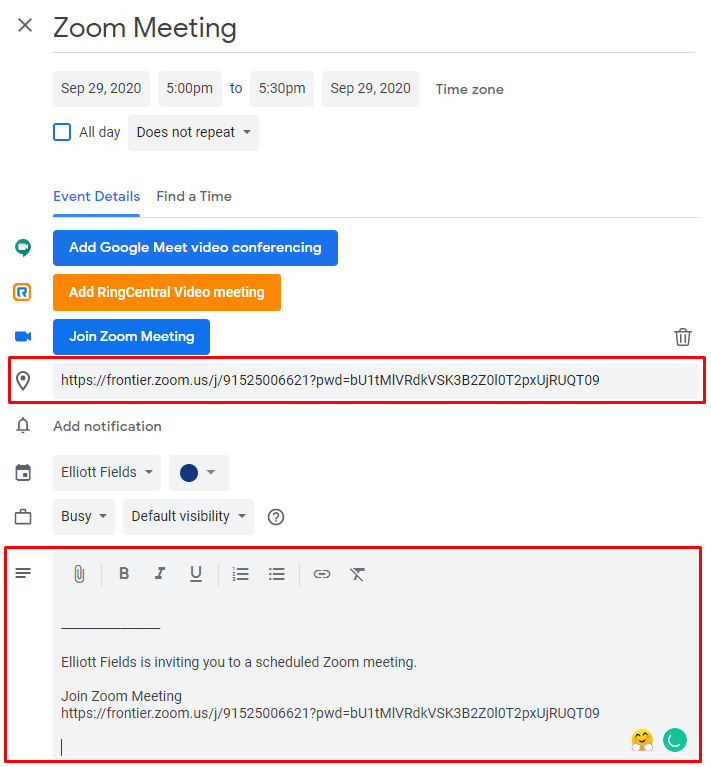711x767 pixels.
Task: Open availability help question mark icon
Action: coord(276,517)
